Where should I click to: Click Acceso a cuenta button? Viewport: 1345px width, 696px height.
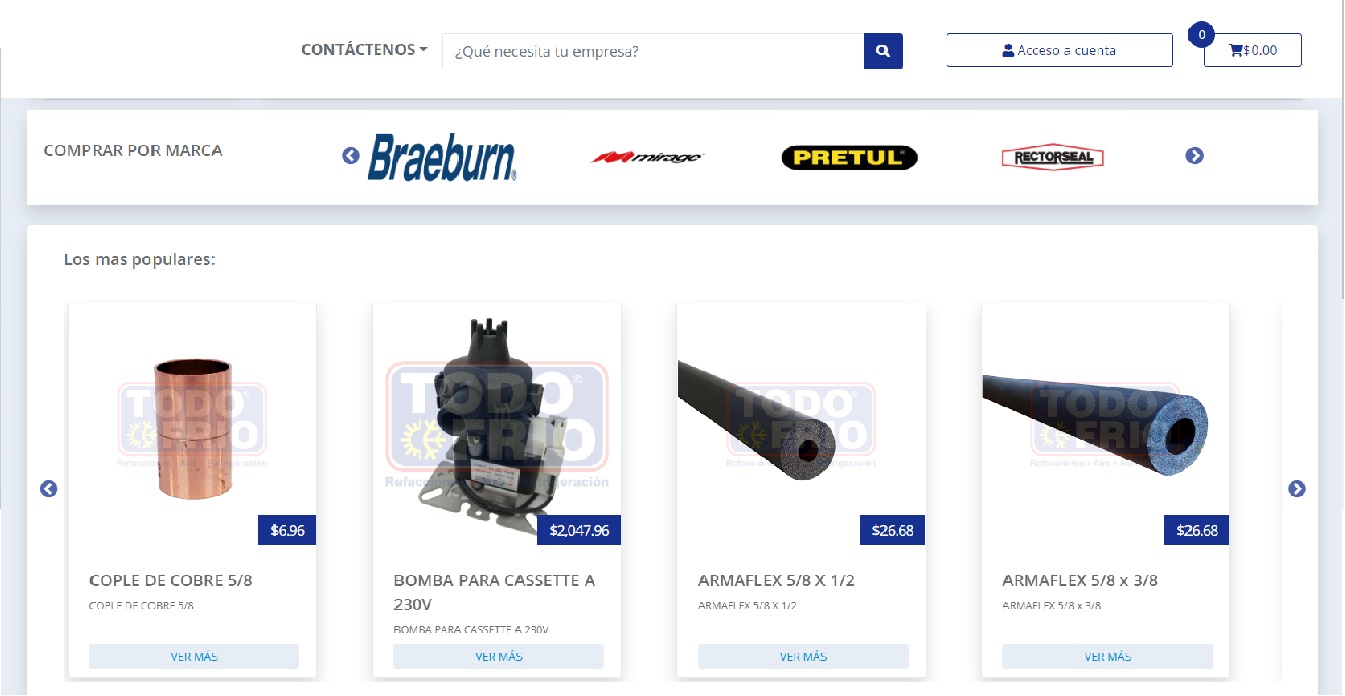pos(1059,50)
